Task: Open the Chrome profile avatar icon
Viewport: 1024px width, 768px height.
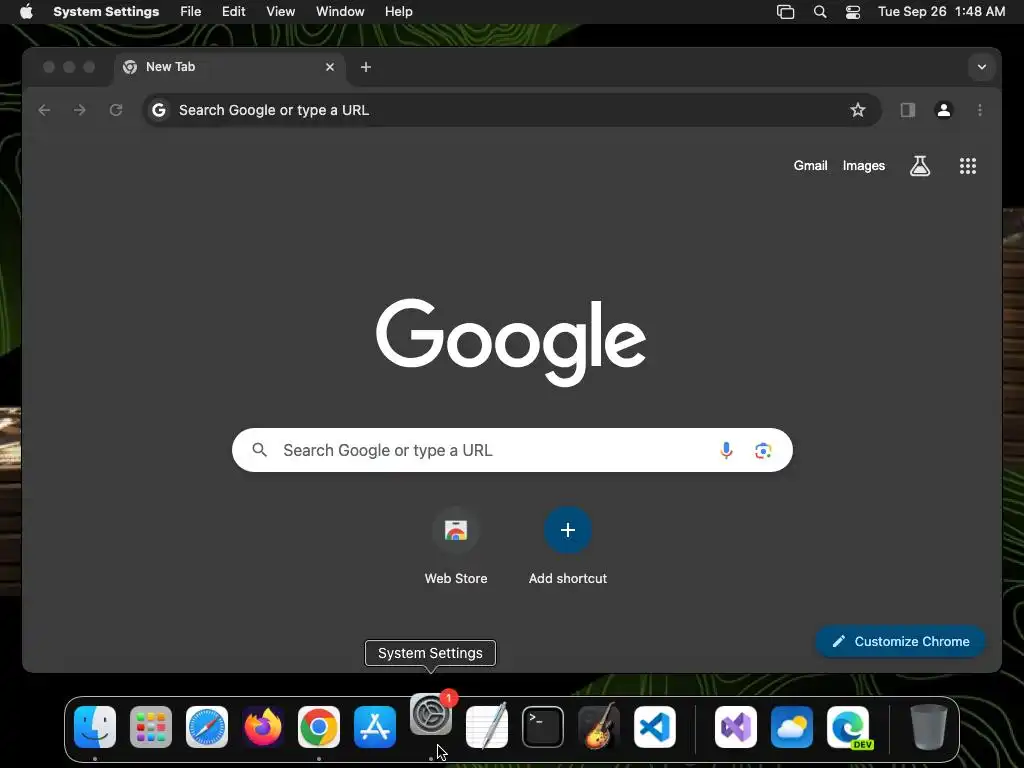Action: pyautogui.click(x=944, y=110)
